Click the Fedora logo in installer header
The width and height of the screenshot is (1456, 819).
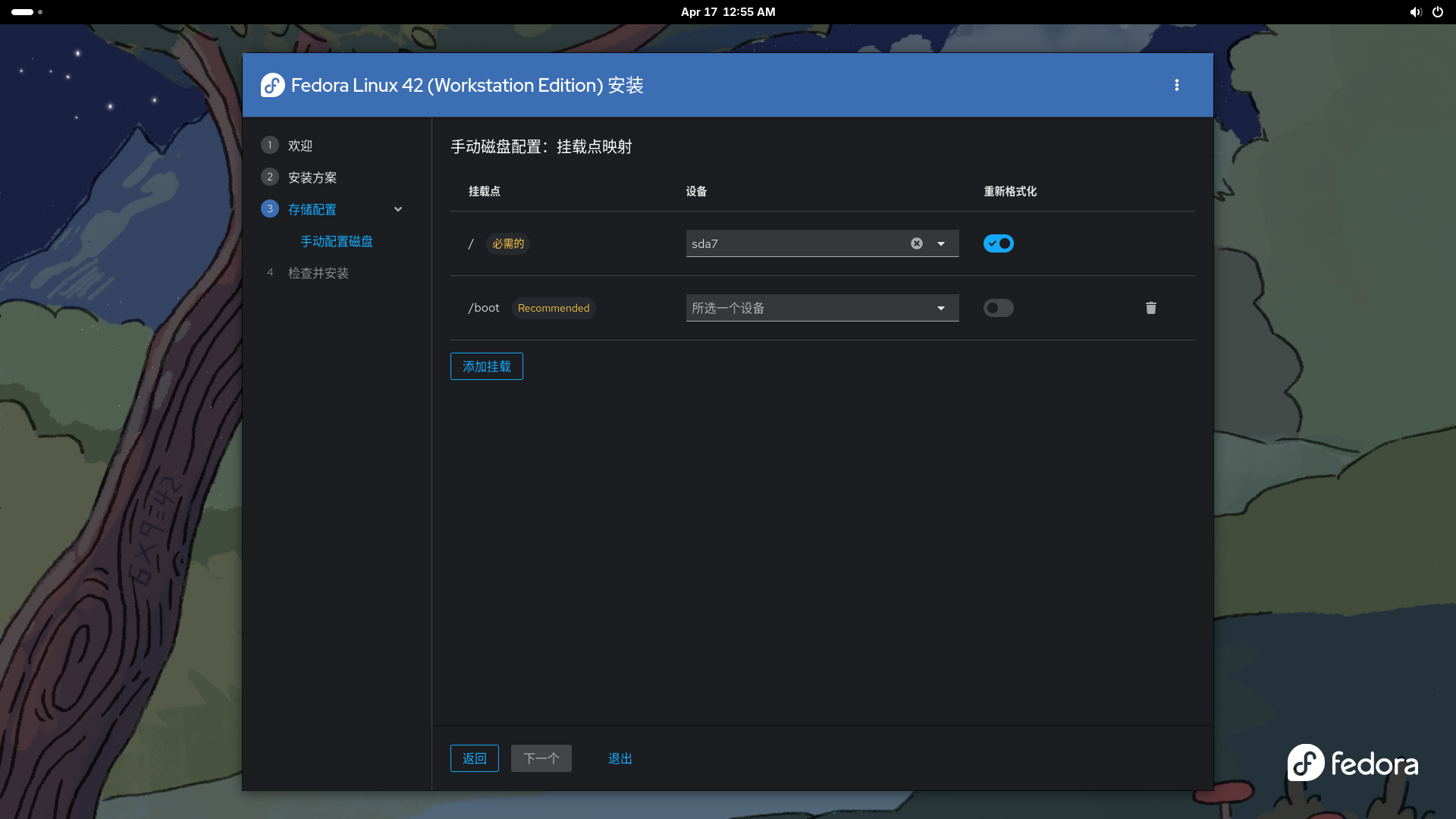pyautogui.click(x=272, y=85)
